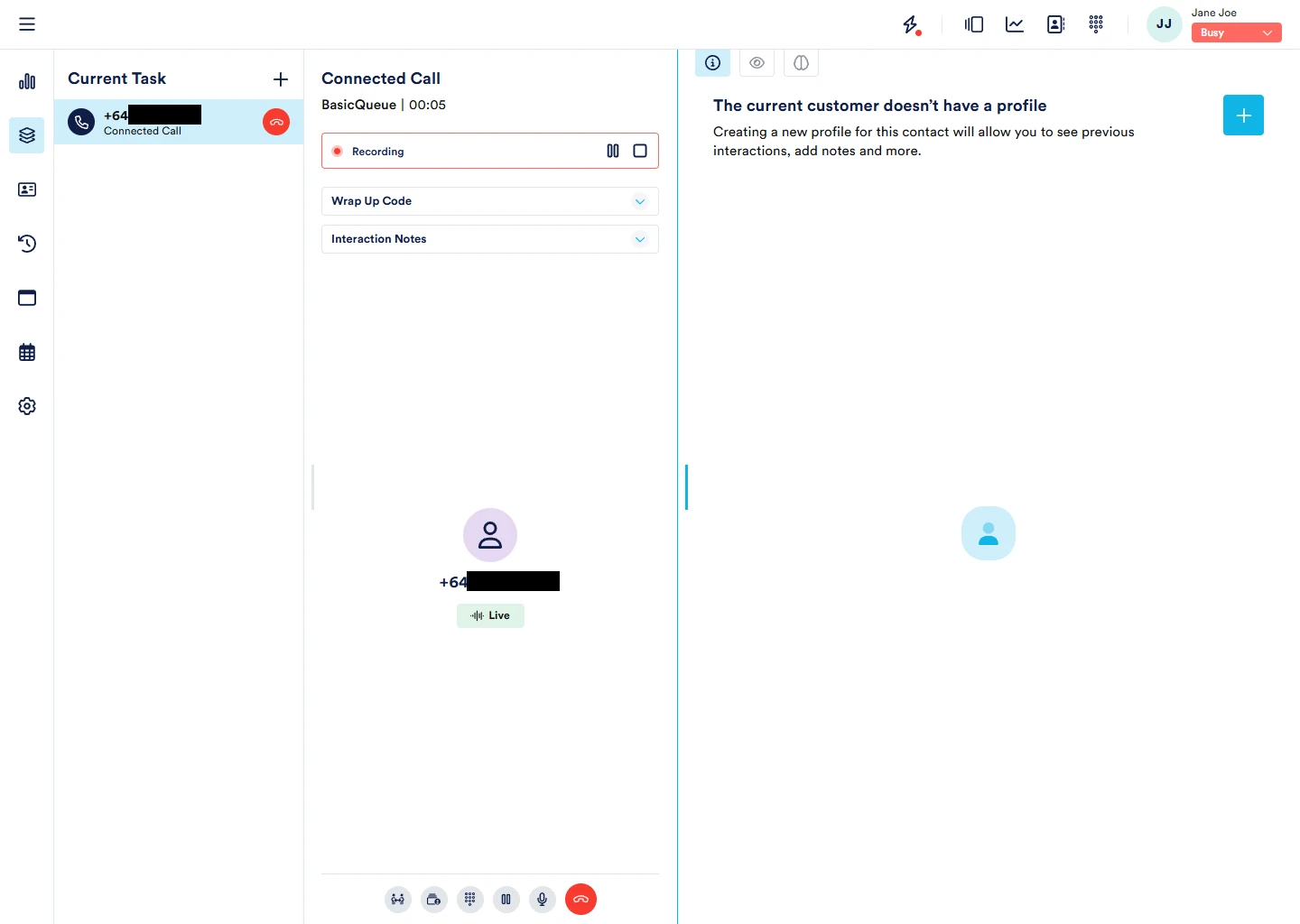The width and height of the screenshot is (1300, 924).
Task: Open the interaction history in the left sidebar
Action: (x=27, y=244)
